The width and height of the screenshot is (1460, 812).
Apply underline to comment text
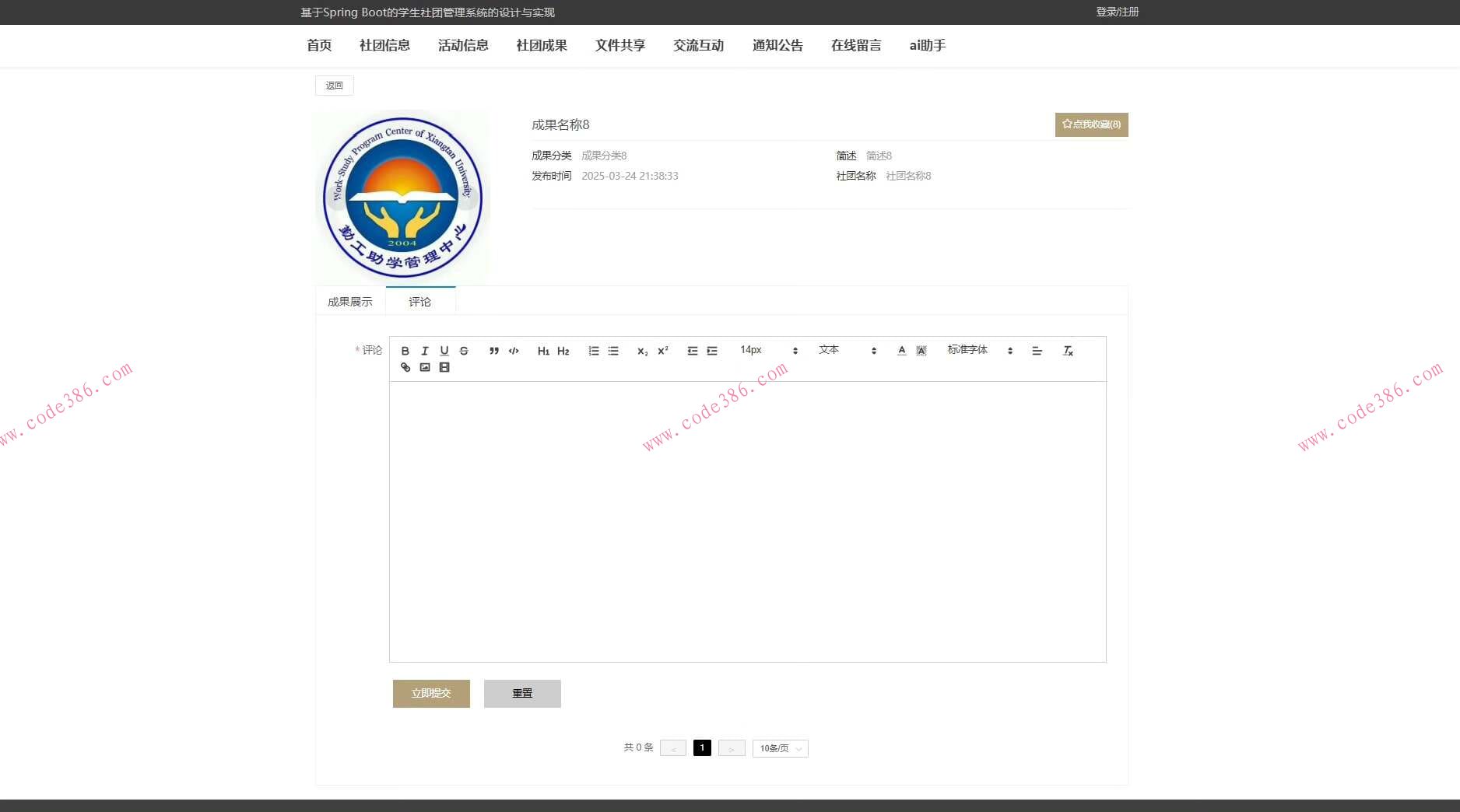tap(444, 351)
